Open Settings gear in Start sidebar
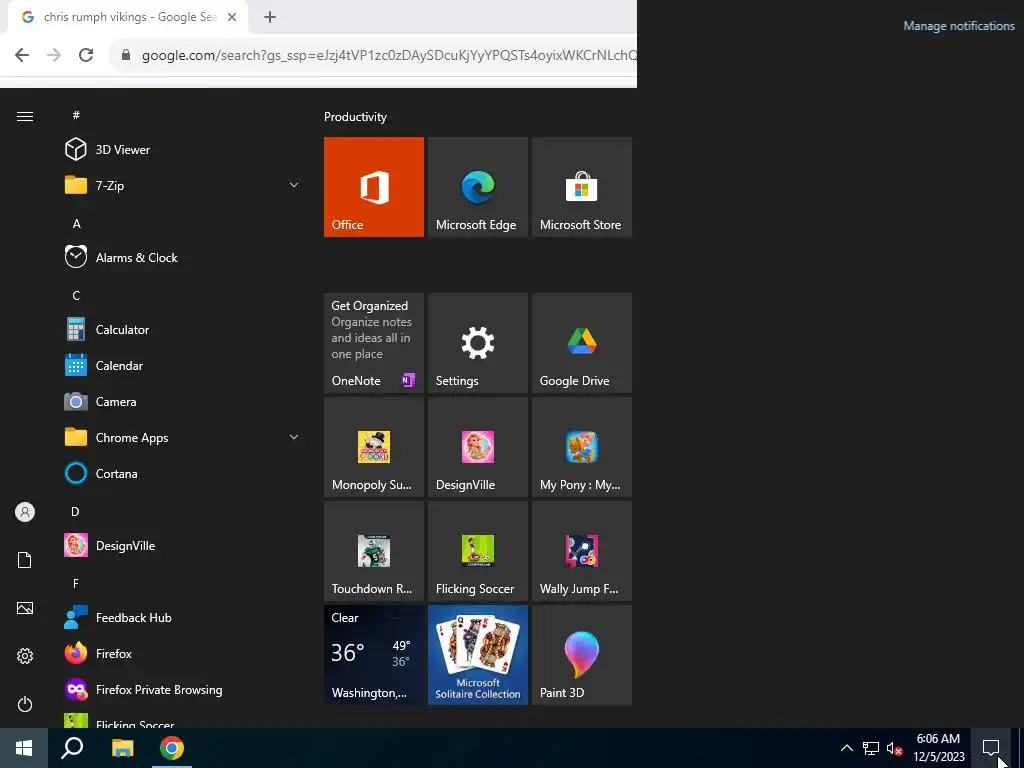Screen dimensions: 1024x768 tap(25, 656)
